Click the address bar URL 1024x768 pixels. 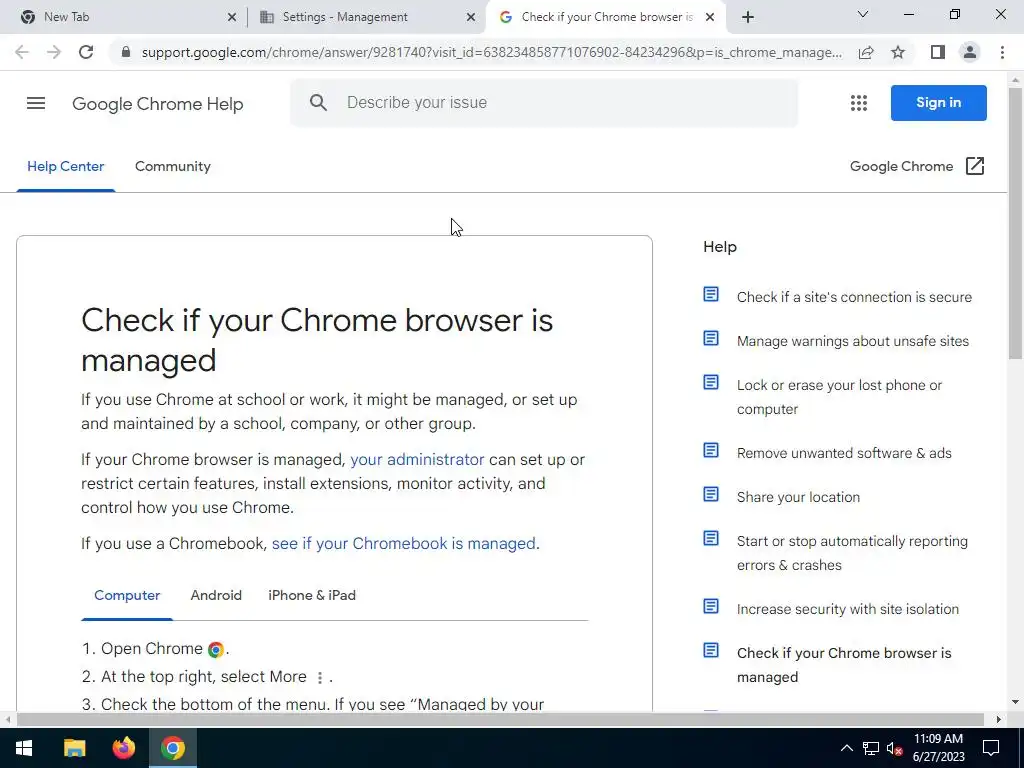[491, 52]
